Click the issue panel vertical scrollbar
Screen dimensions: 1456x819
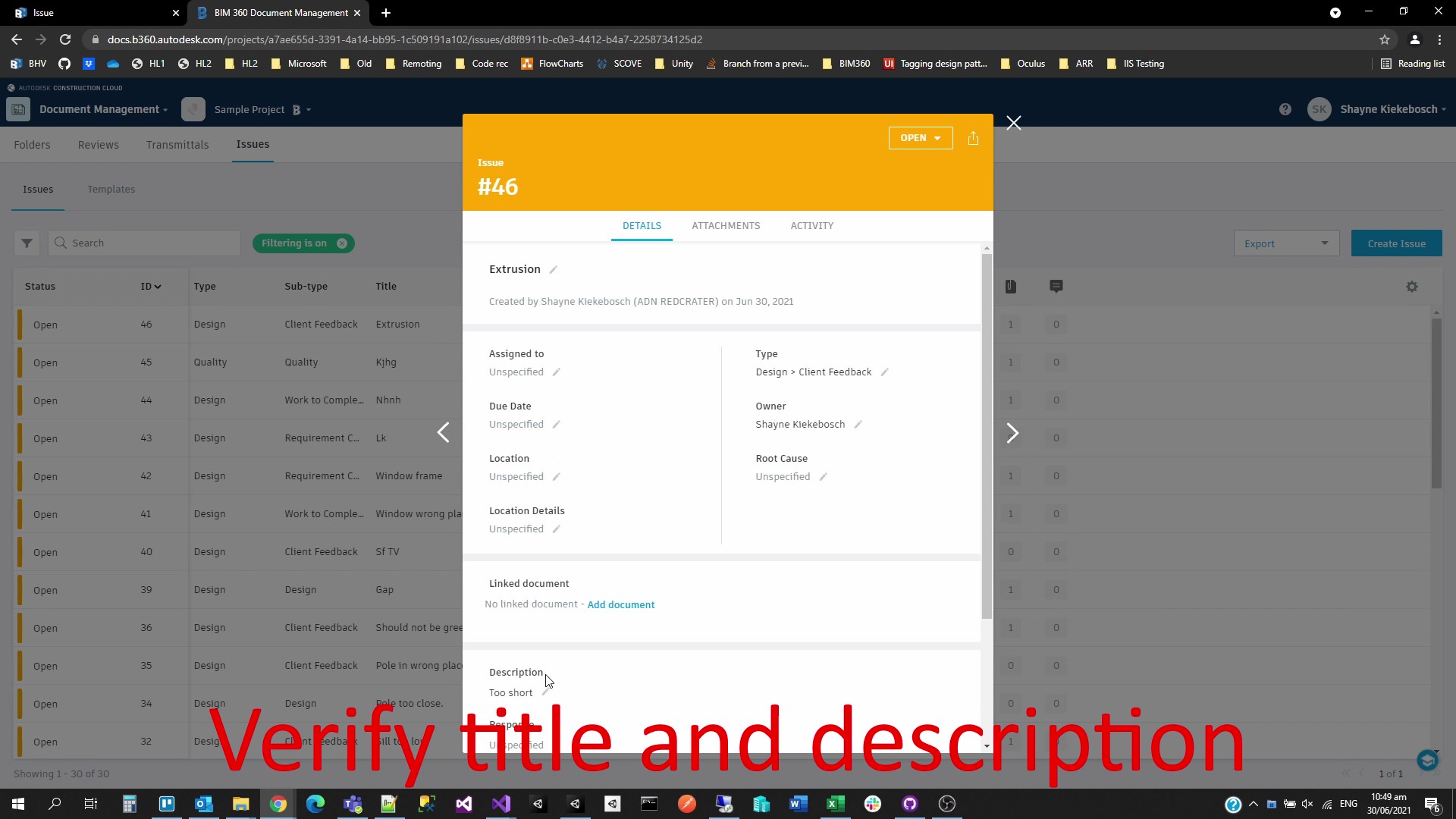pyautogui.click(x=986, y=436)
